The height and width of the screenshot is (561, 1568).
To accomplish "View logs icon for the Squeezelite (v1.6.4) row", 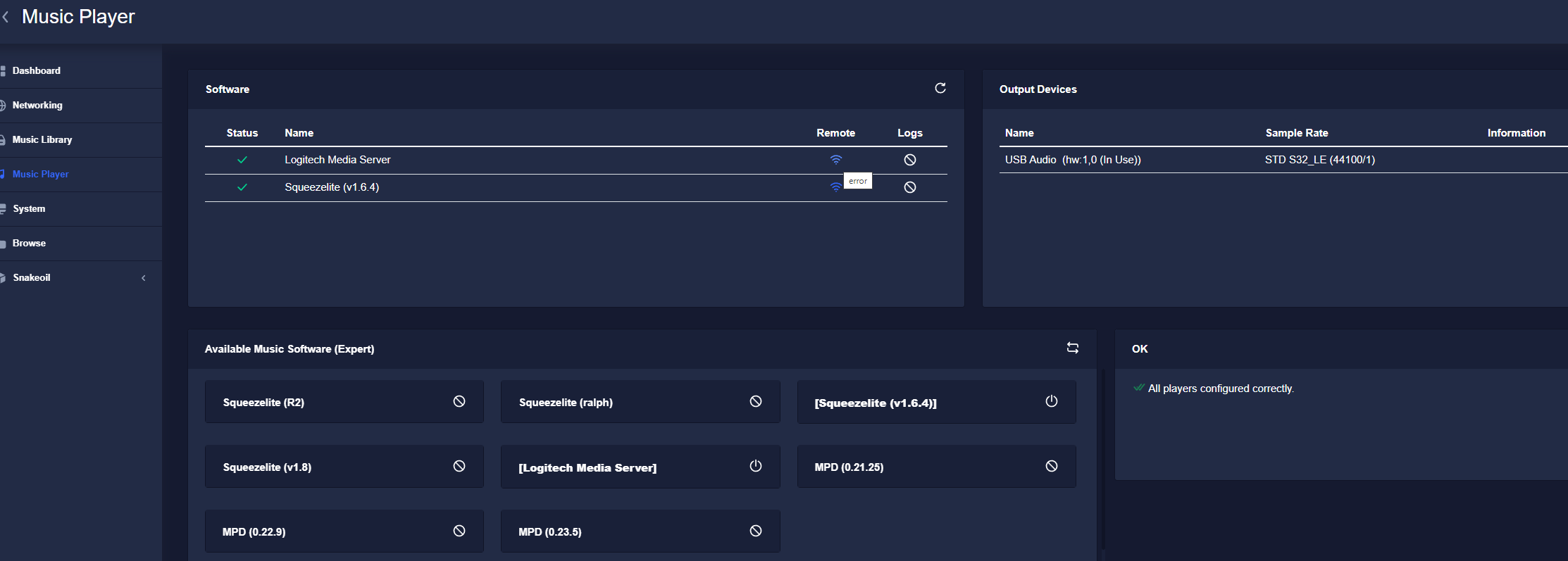I will click(x=909, y=187).
